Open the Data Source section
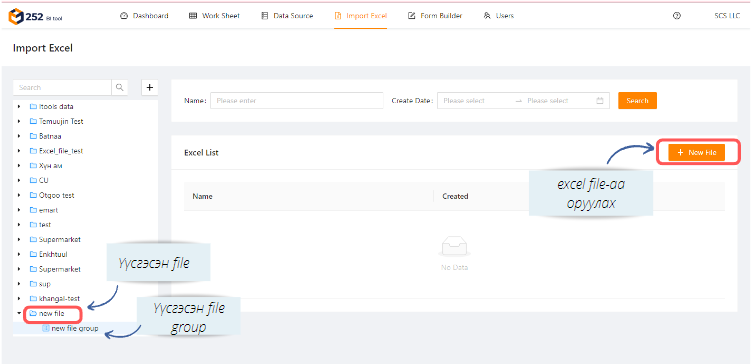The height and width of the screenshot is (364, 753). [287, 16]
